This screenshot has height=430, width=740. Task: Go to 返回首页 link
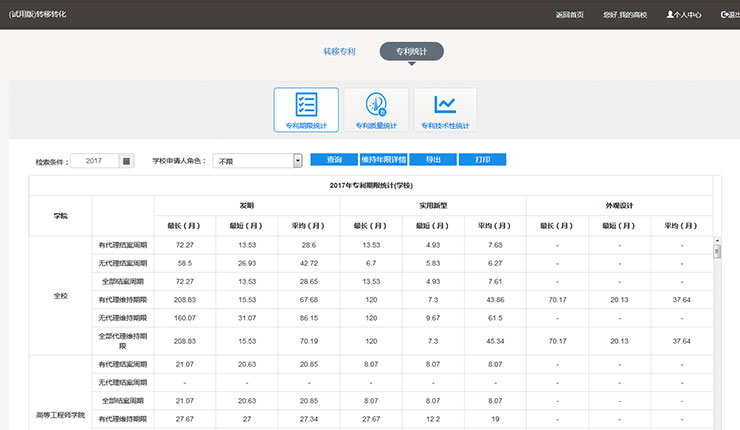pos(569,15)
